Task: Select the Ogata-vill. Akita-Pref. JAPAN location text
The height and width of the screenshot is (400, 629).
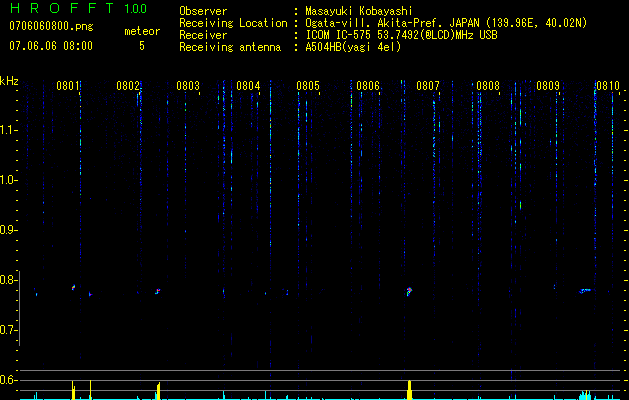Action: [x=446, y=23]
